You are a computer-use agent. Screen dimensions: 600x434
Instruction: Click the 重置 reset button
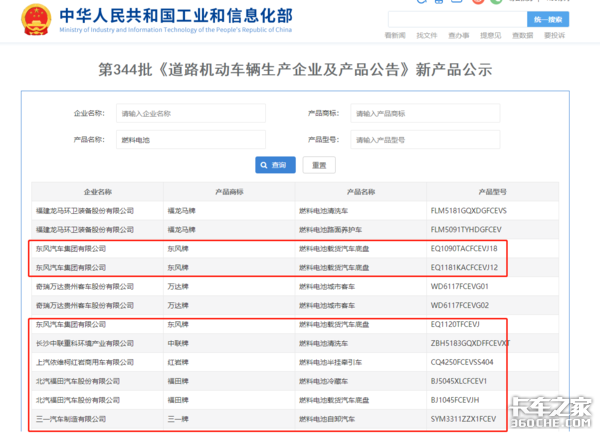(x=319, y=165)
